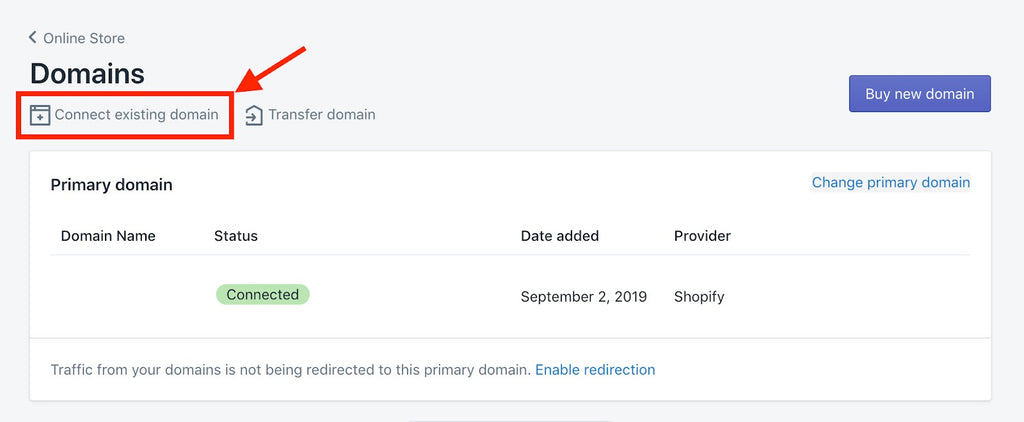1024x422 pixels.
Task: Select the September 2, 2019 date cell
Action: coord(584,297)
